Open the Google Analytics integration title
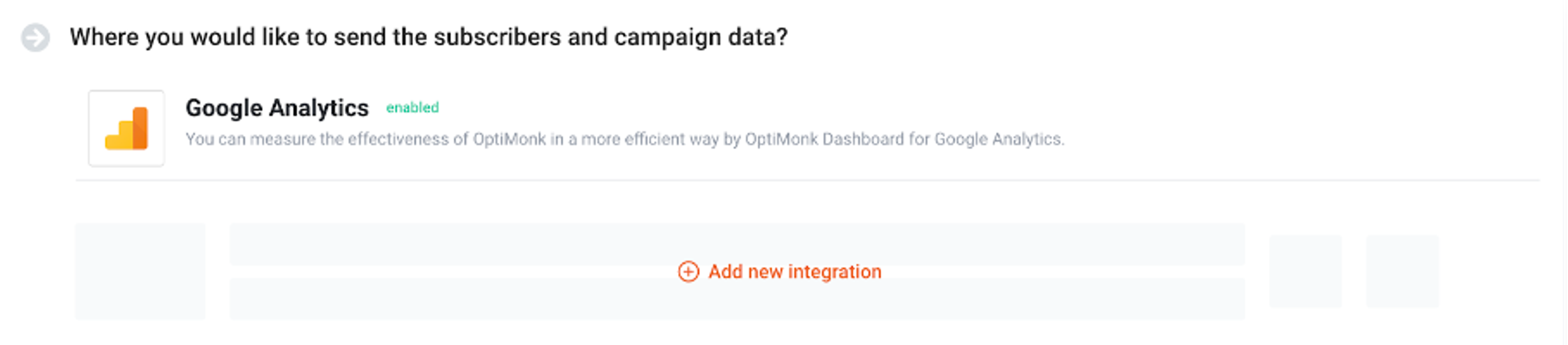Viewport: 1568px width, 345px height. (x=277, y=108)
